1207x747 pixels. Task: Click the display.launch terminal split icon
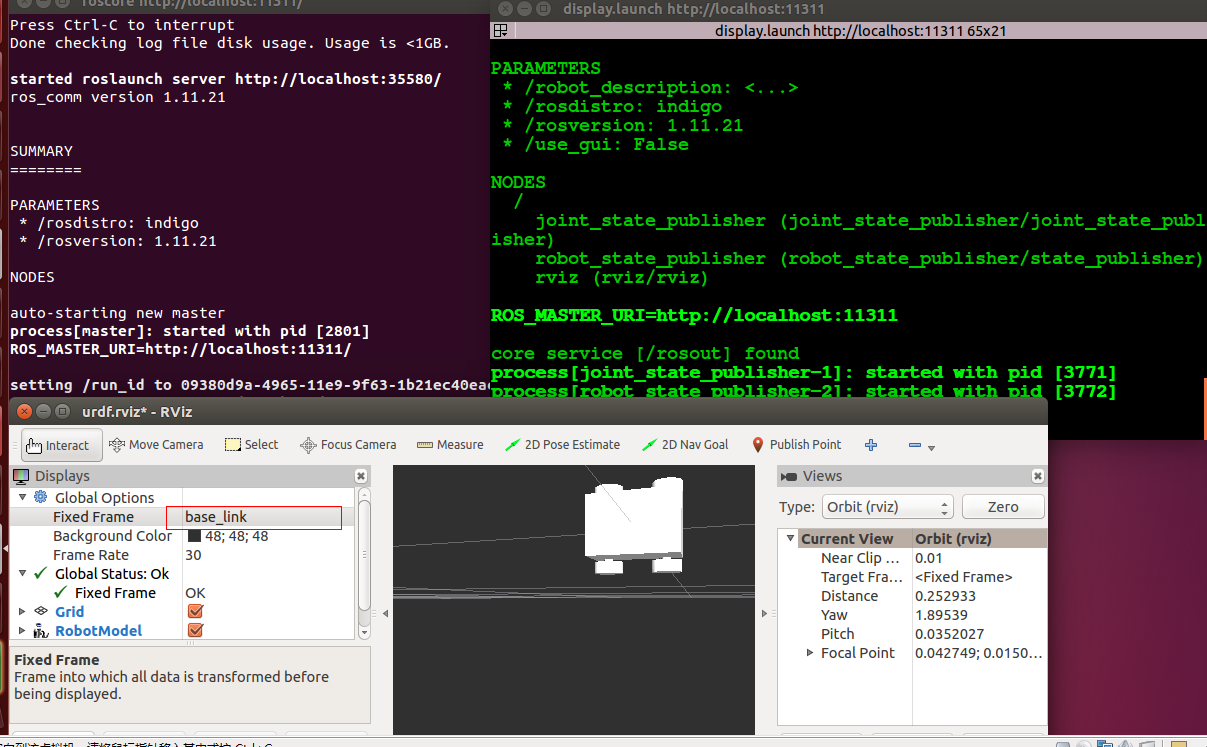tap(501, 31)
